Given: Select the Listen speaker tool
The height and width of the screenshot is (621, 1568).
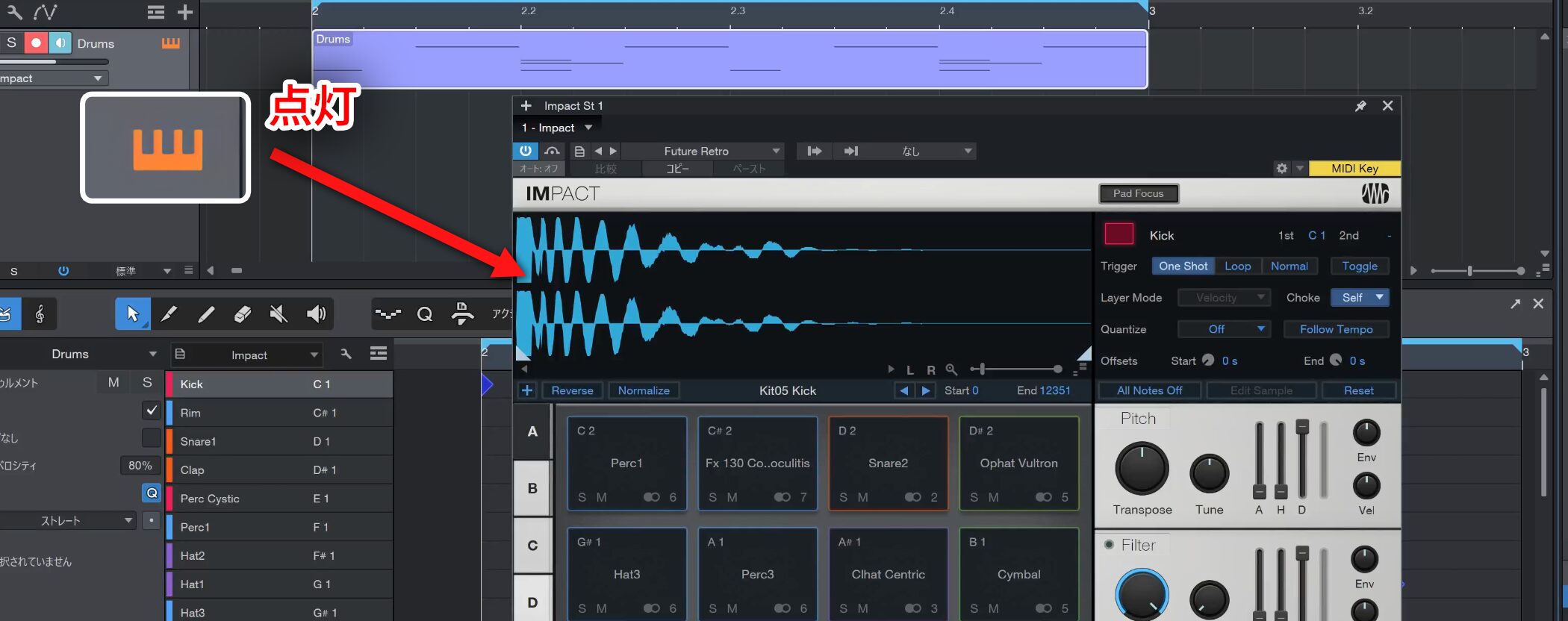Looking at the screenshot, I should 316,314.
